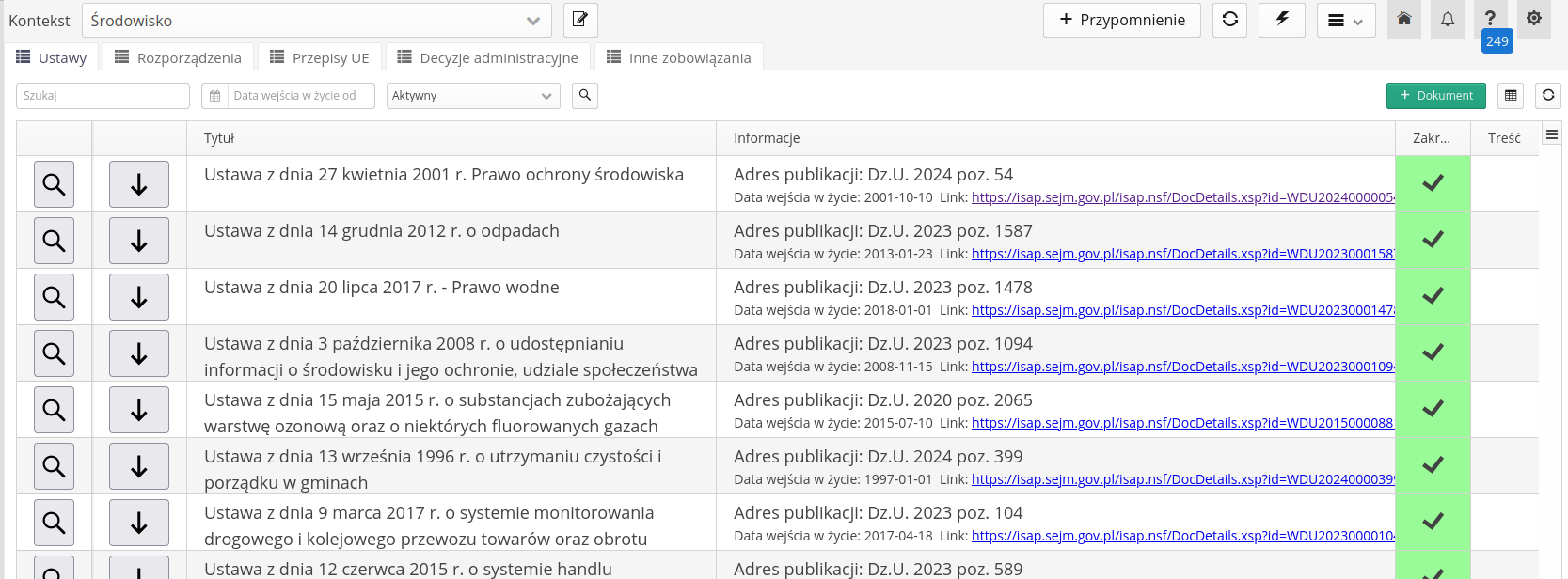This screenshot has height=579, width=1568.
Task: Click the search filter magnifier button
Action: tap(585, 95)
